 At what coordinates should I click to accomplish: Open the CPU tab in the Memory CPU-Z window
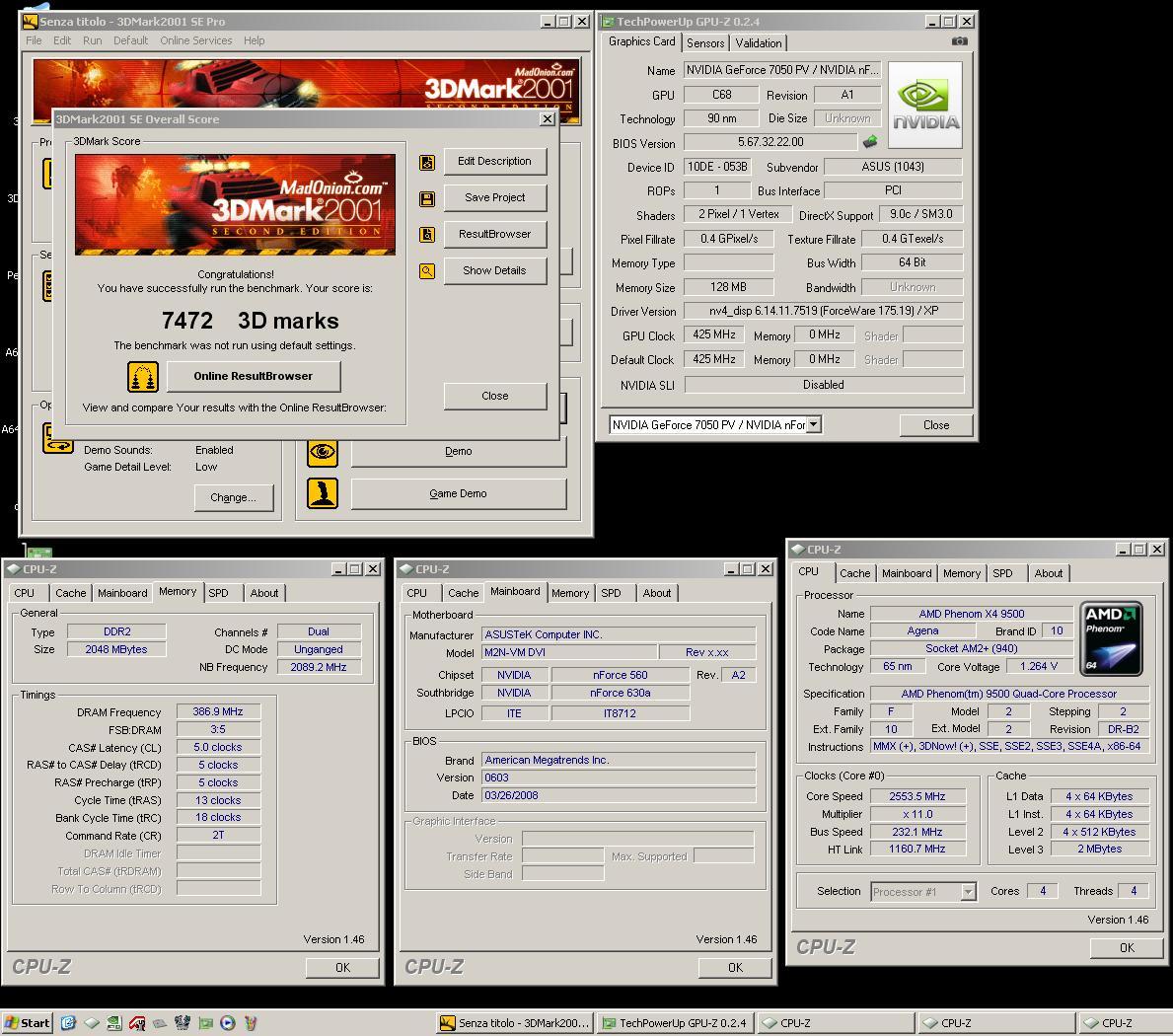[x=24, y=593]
